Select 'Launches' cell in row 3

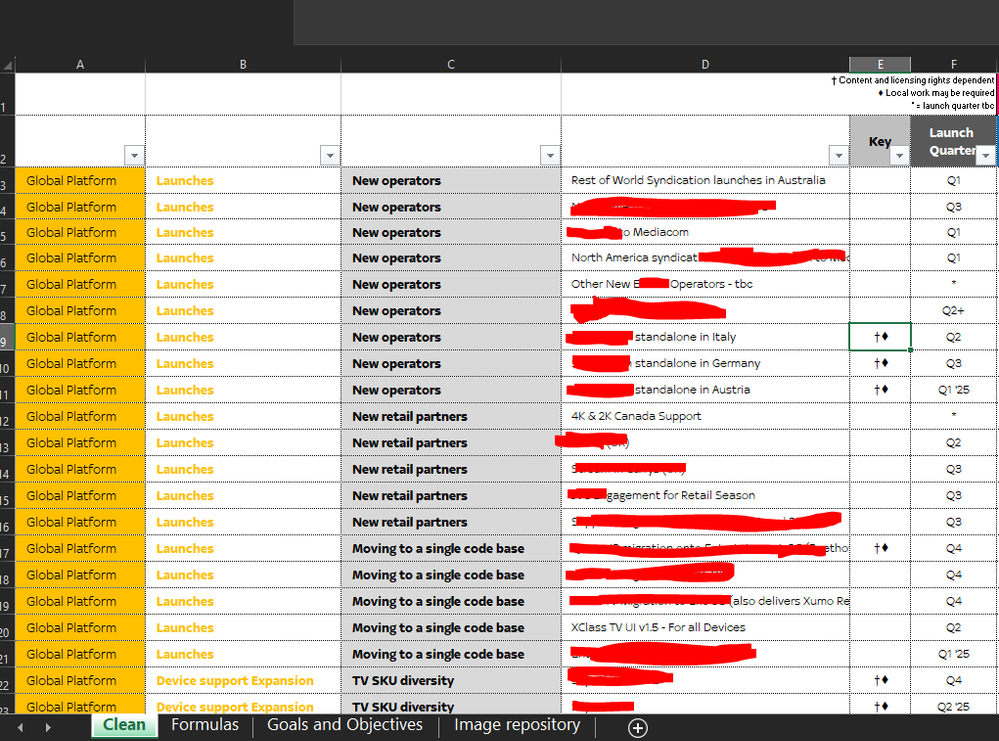(243, 181)
